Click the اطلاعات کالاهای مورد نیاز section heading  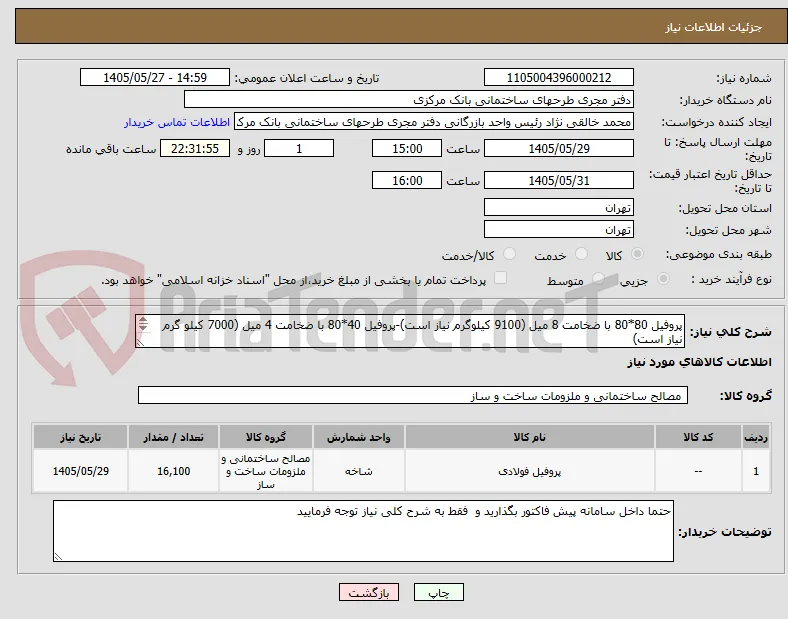pos(699,362)
